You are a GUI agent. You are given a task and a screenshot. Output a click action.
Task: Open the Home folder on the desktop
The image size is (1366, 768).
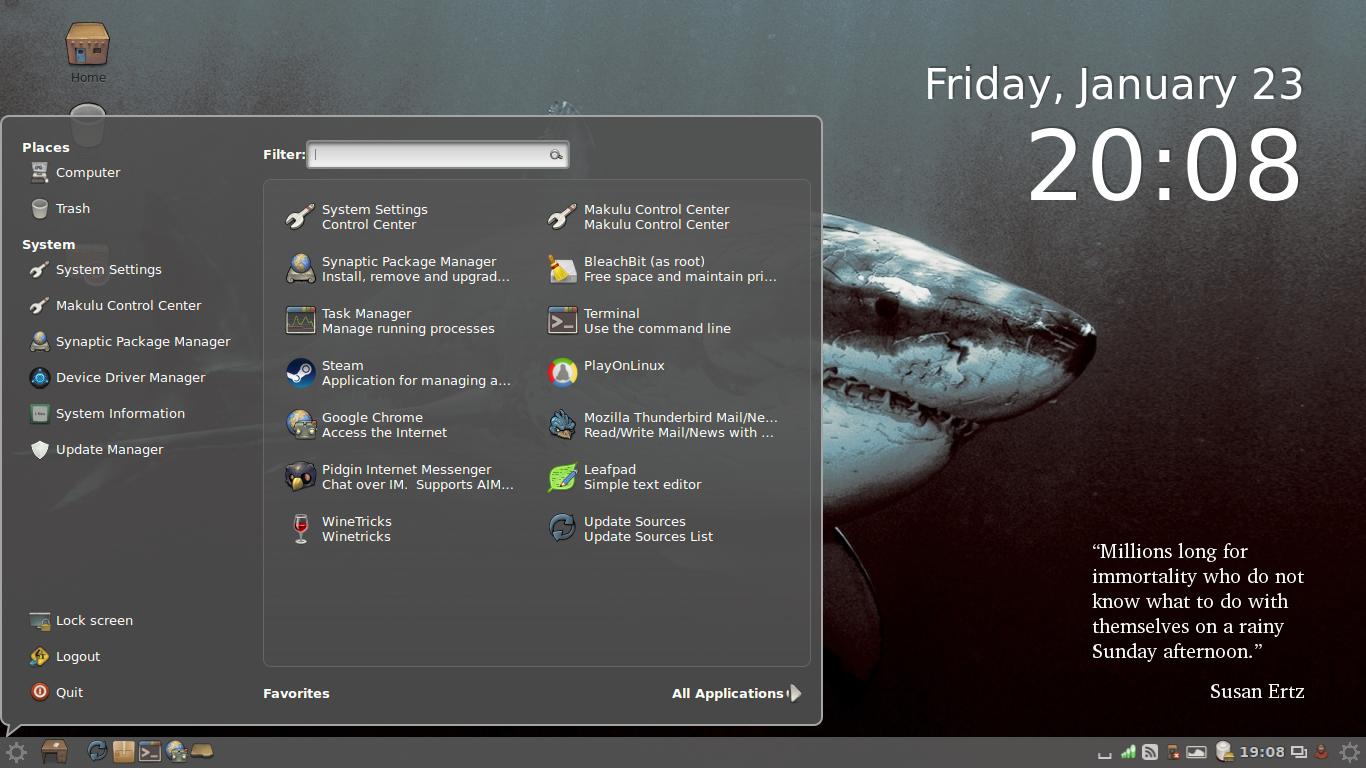coord(88,53)
